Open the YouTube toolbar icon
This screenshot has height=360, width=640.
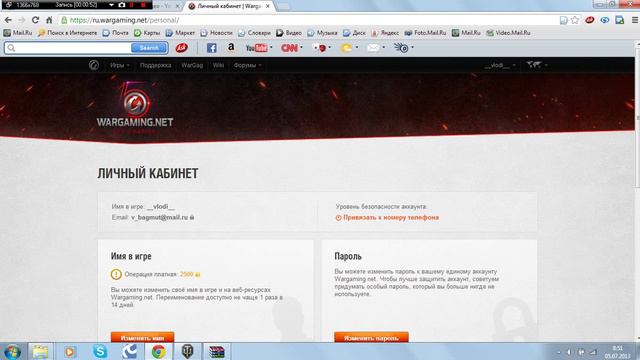pos(256,48)
